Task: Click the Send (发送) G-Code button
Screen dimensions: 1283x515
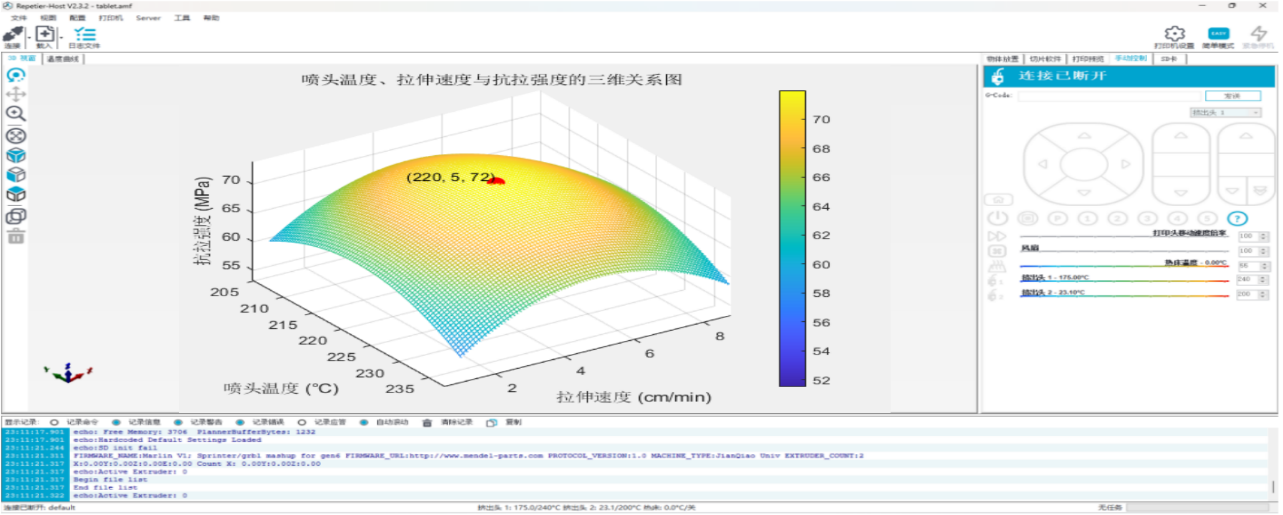Action: click(x=1231, y=96)
